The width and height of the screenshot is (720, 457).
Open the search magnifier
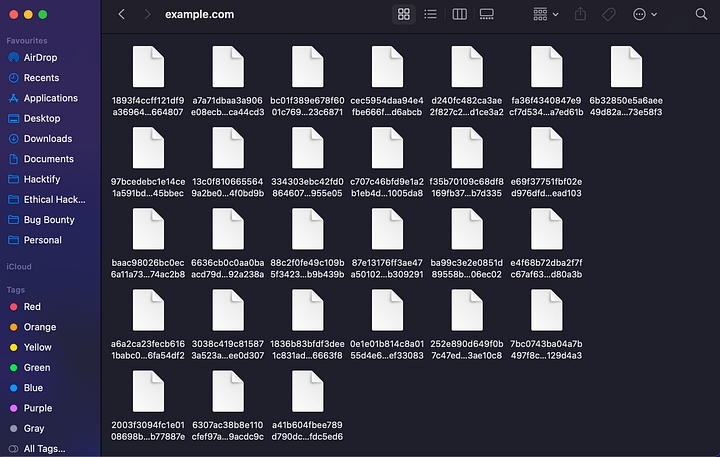click(x=701, y=14)
